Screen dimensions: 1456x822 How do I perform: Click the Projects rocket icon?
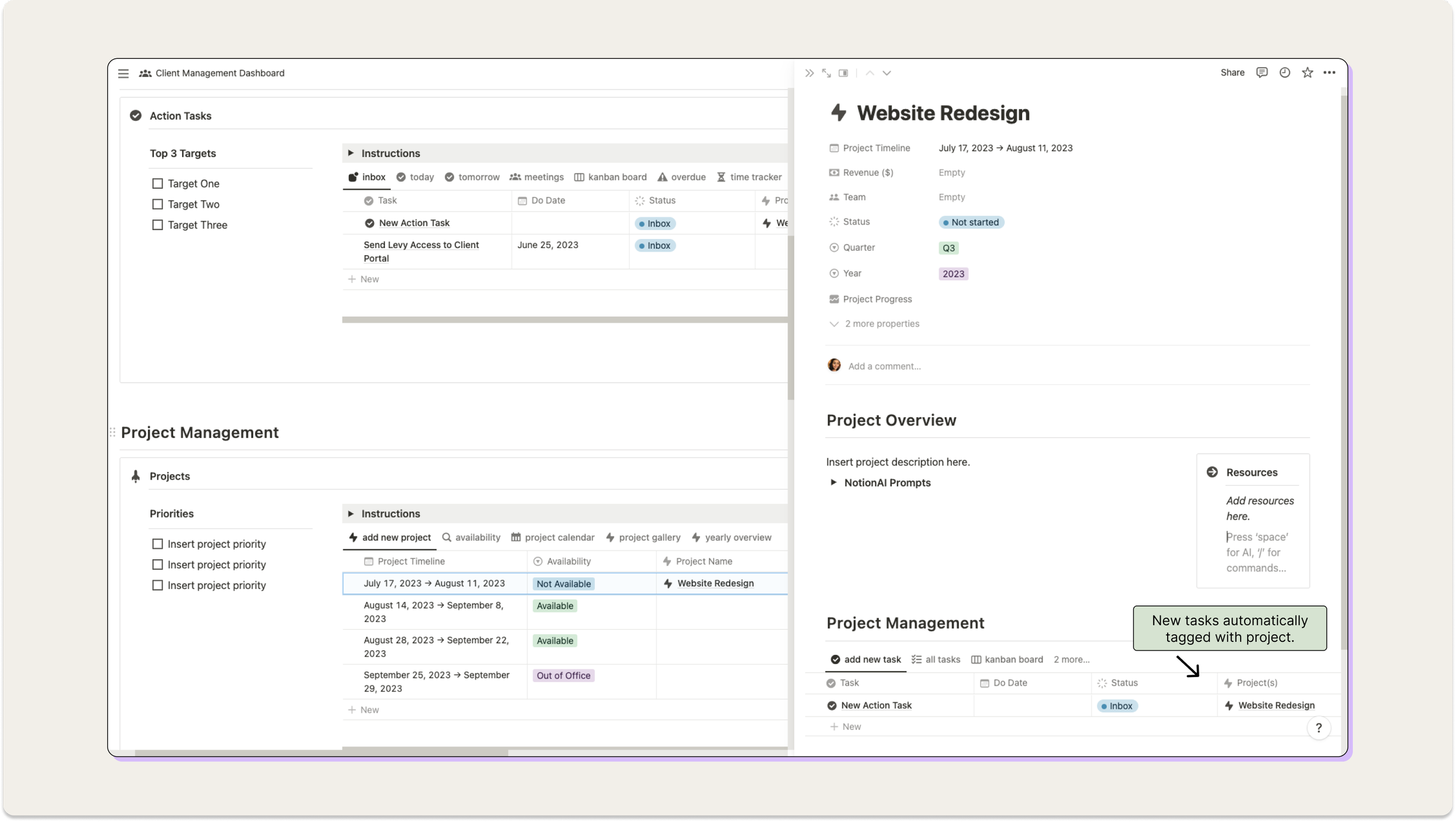click(x=136, y=476)
